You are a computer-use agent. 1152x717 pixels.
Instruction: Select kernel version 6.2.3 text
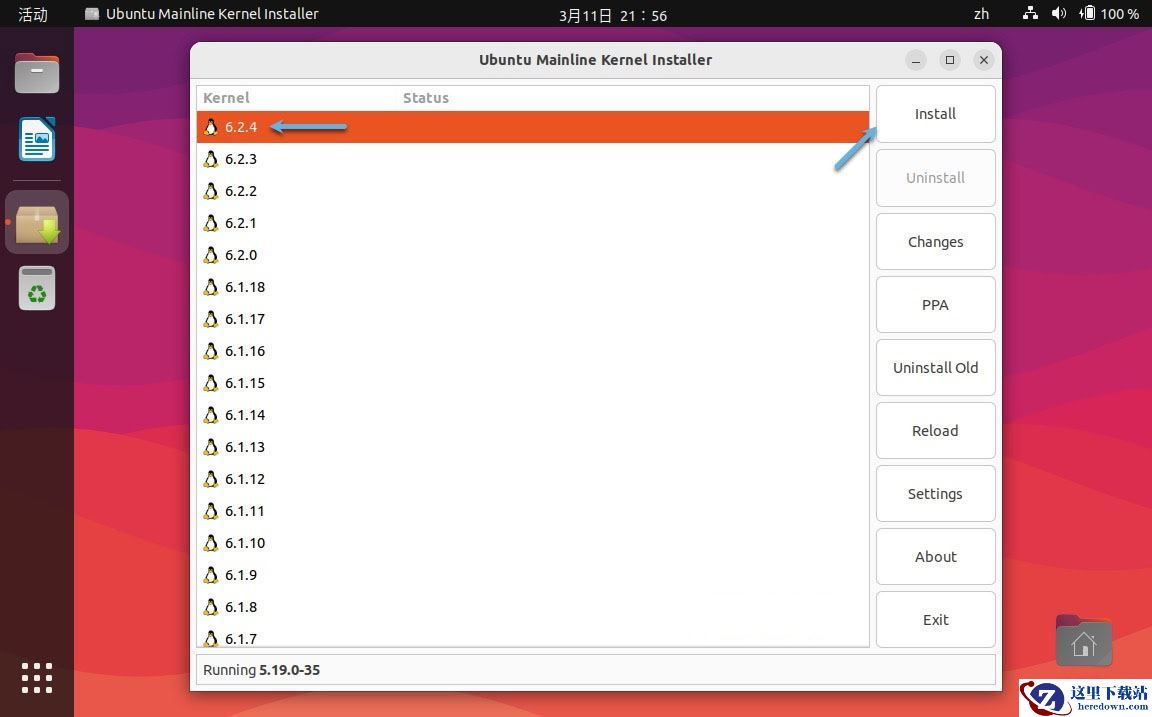(241, 159)
